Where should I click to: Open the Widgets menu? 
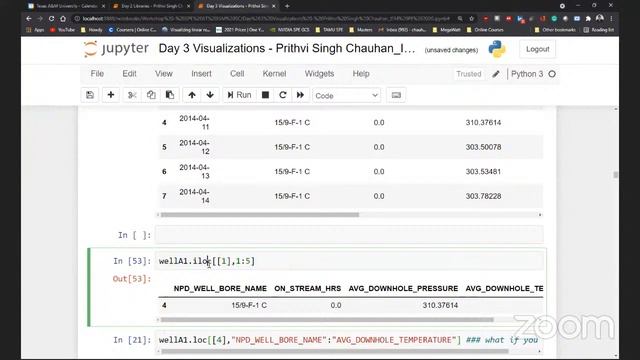pyautogui.click(x=319, y=74)
